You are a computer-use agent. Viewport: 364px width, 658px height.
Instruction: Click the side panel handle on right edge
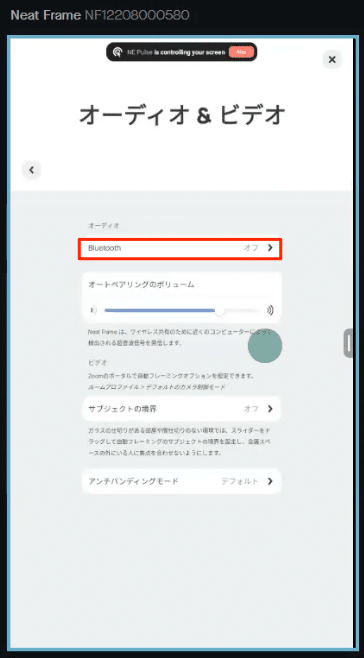[x=348, y=343]
